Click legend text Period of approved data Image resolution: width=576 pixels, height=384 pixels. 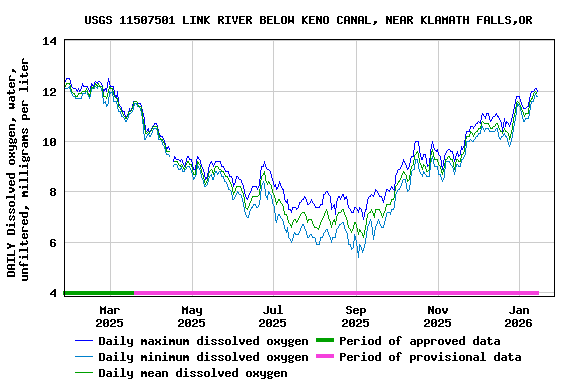tap(420, 341)
